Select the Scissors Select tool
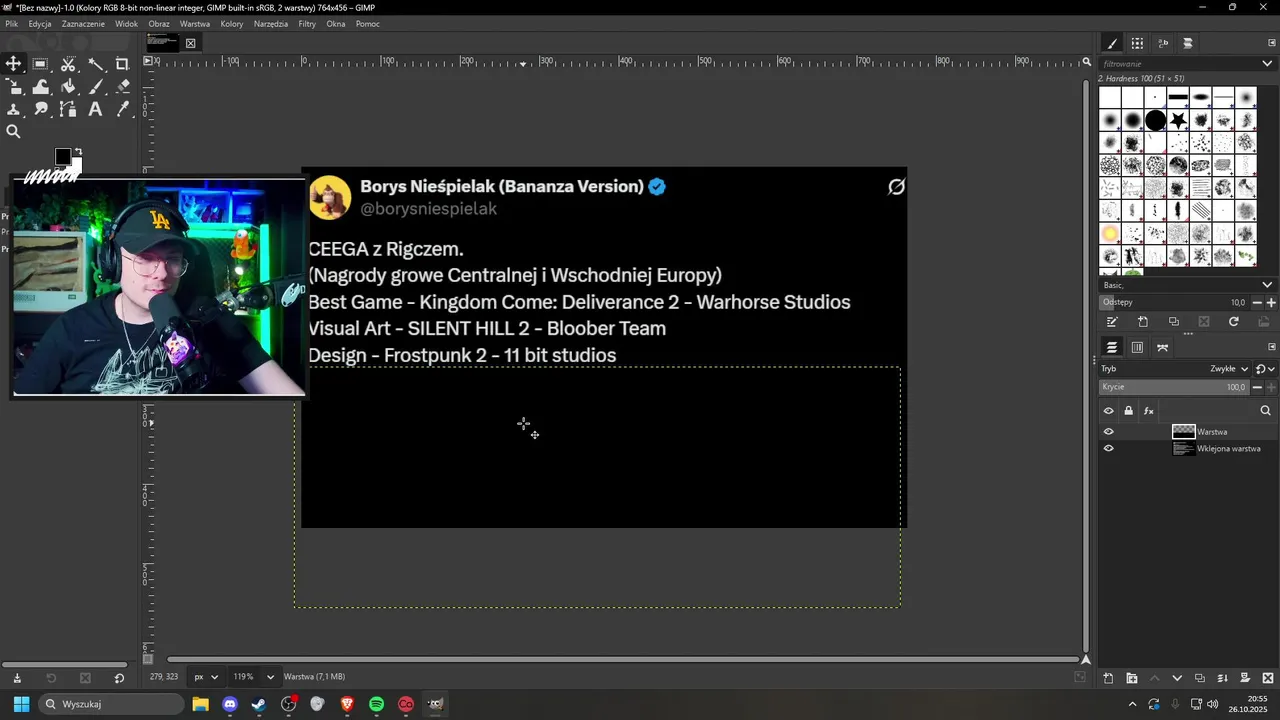The height and width of the screenshot is (720, 1280). tap(68, 64)
